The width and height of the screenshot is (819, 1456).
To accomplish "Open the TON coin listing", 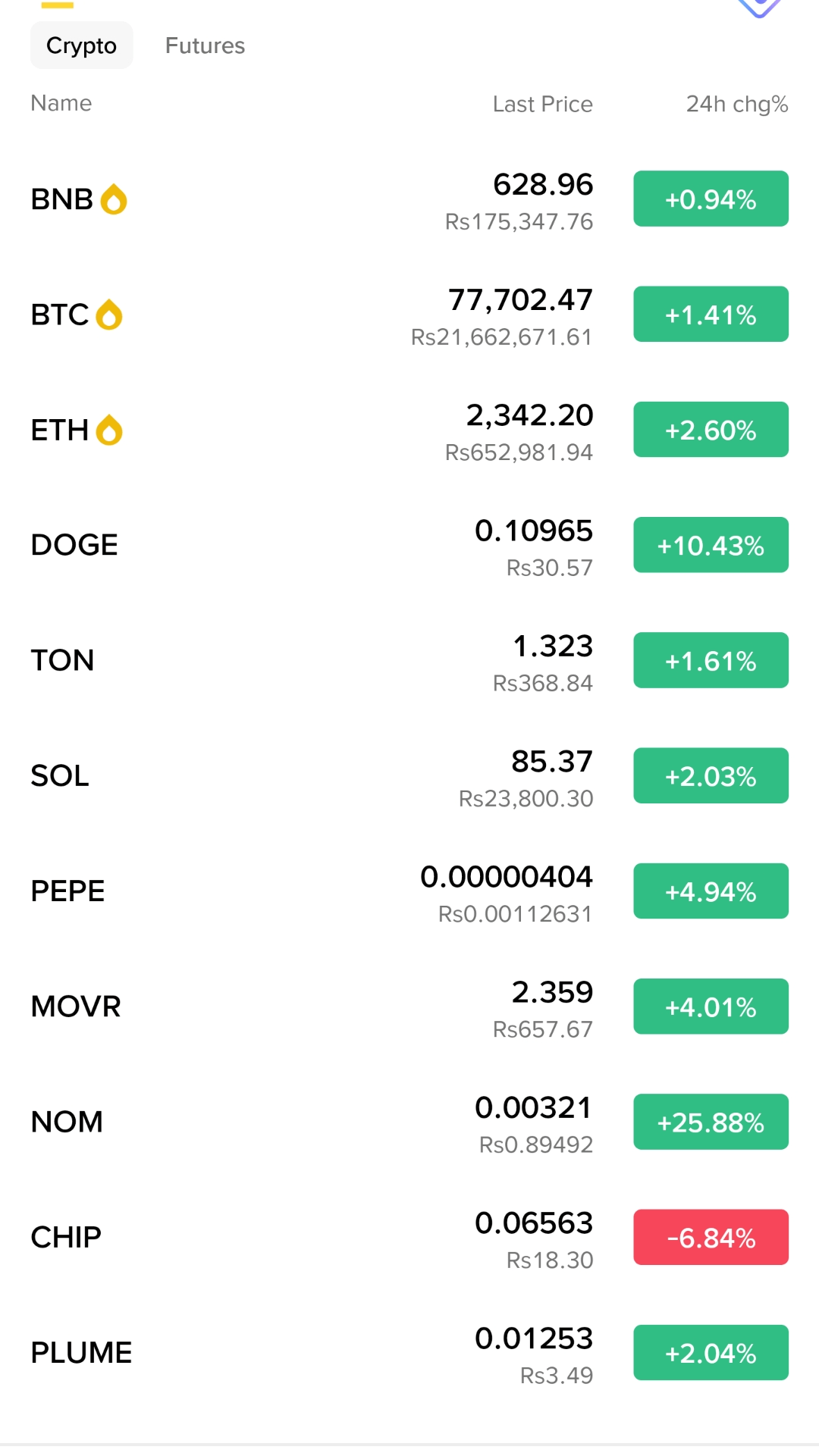I will (x=409, y=660).
